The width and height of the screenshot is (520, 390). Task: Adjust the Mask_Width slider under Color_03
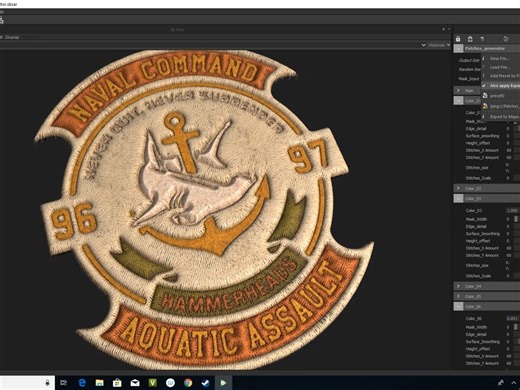516,219
